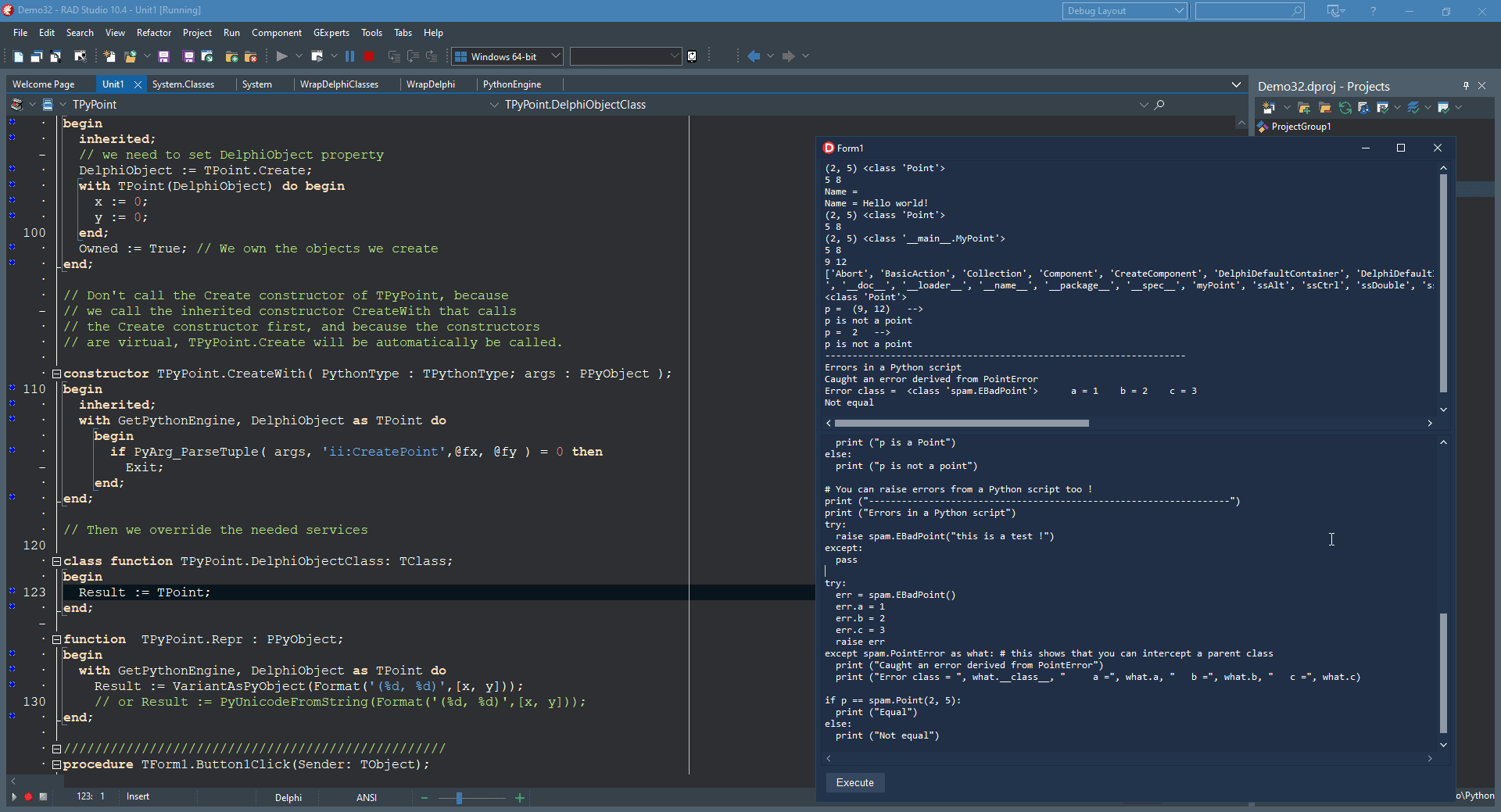Click Projects panel Add New project icon

point(1268,108)
